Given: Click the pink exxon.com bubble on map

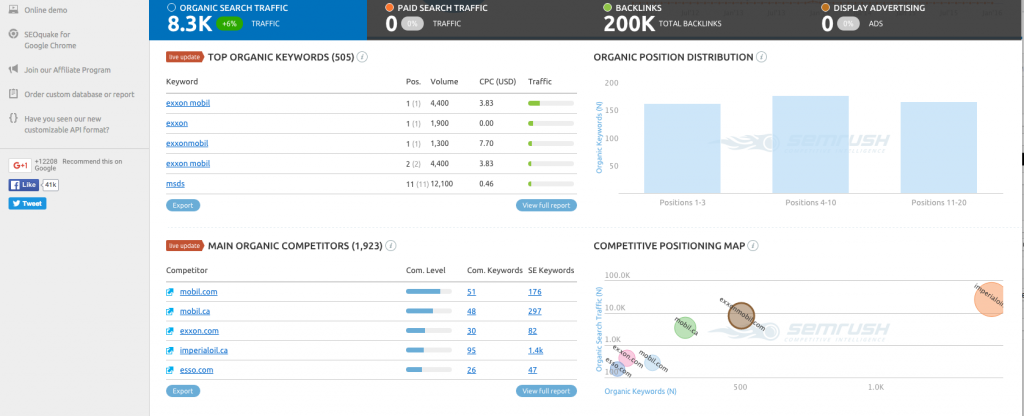Looking at the screenshot, I should pos(627,359).
